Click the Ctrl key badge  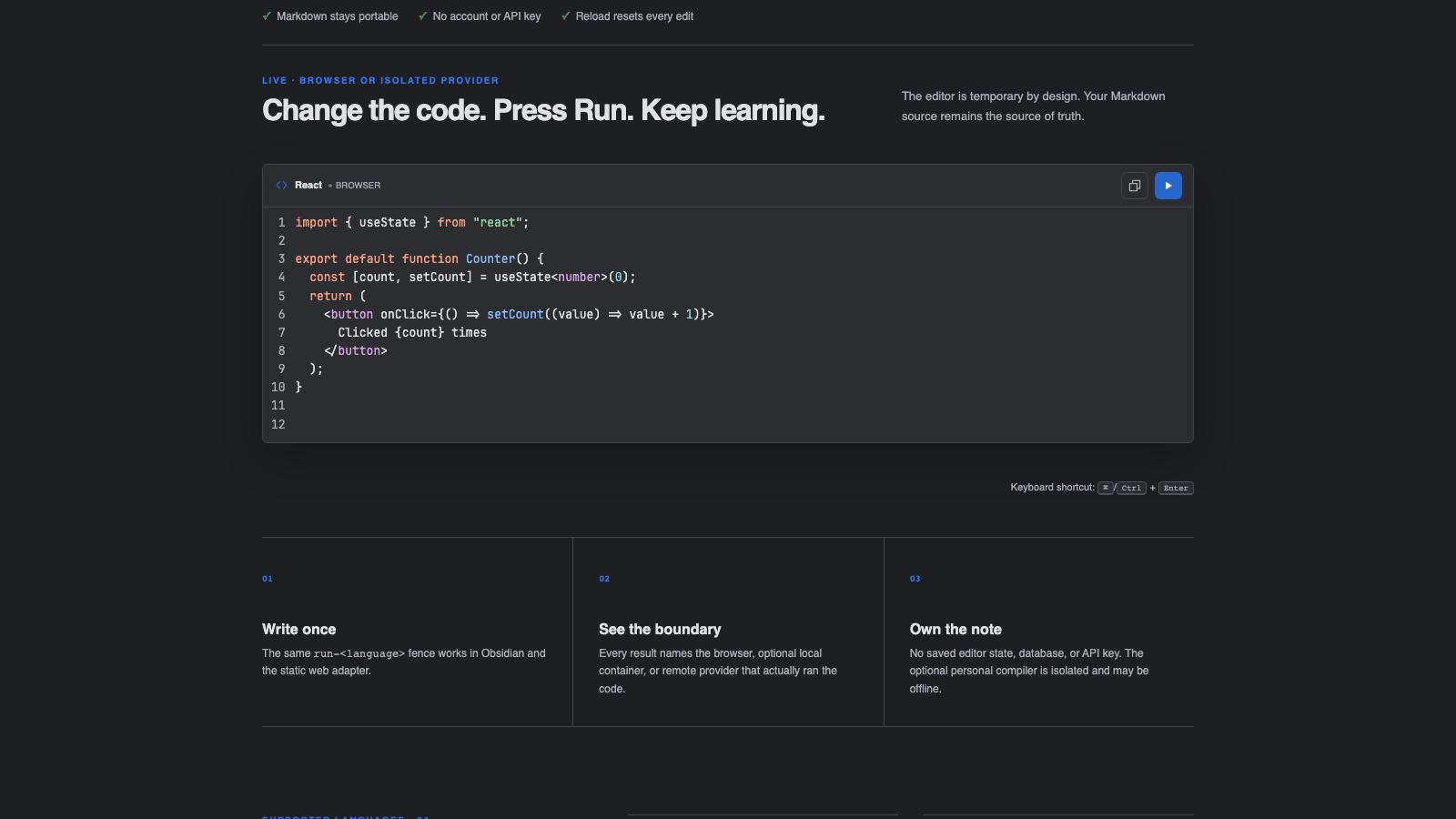tap(1131, 488)
